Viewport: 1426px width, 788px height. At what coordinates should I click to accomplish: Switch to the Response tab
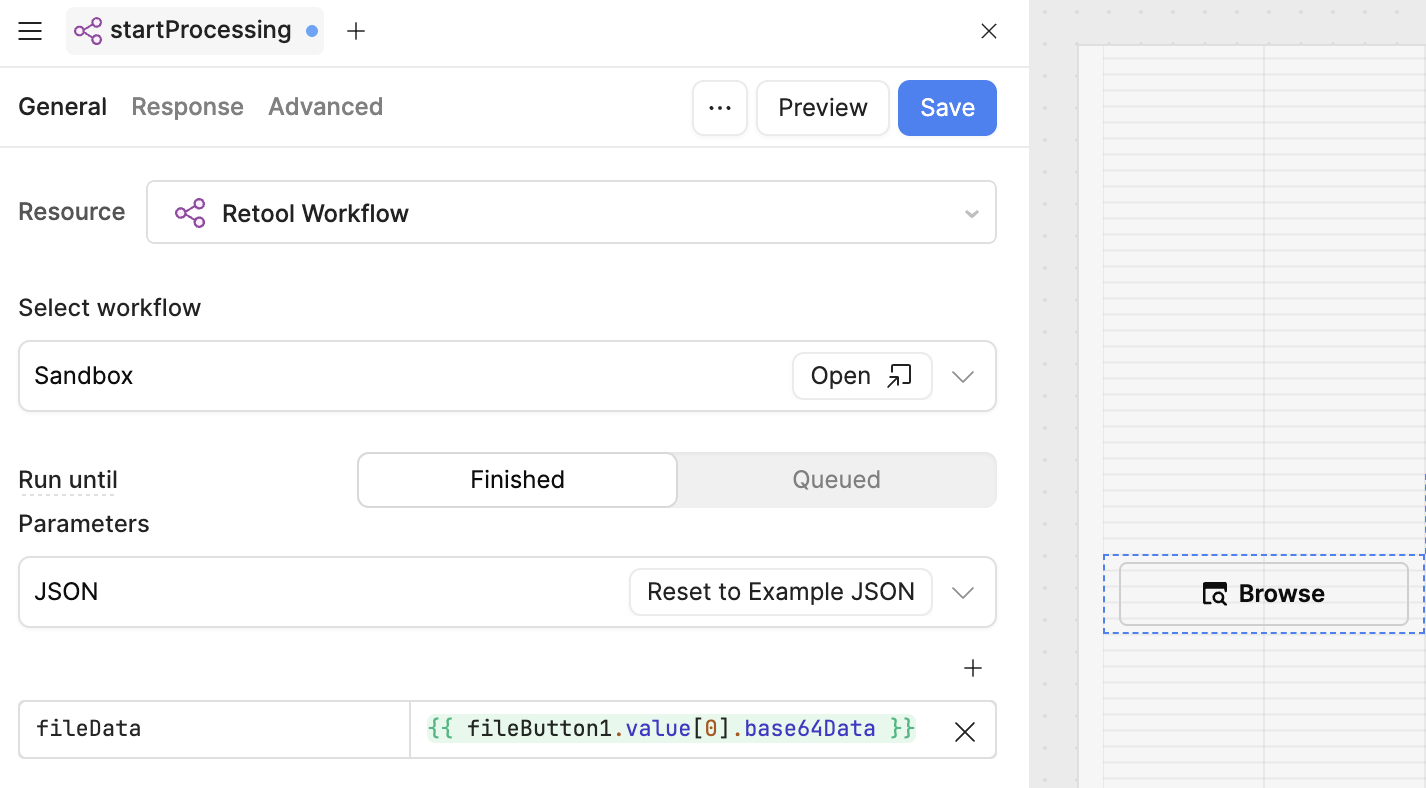point(188,107)
